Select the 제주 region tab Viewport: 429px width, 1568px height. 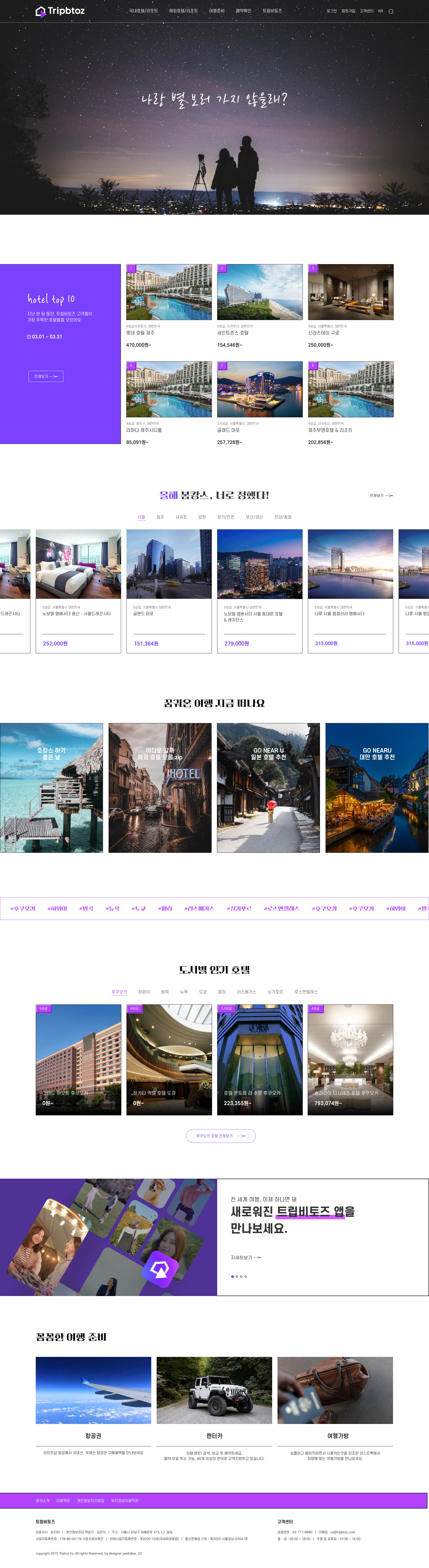160,517
